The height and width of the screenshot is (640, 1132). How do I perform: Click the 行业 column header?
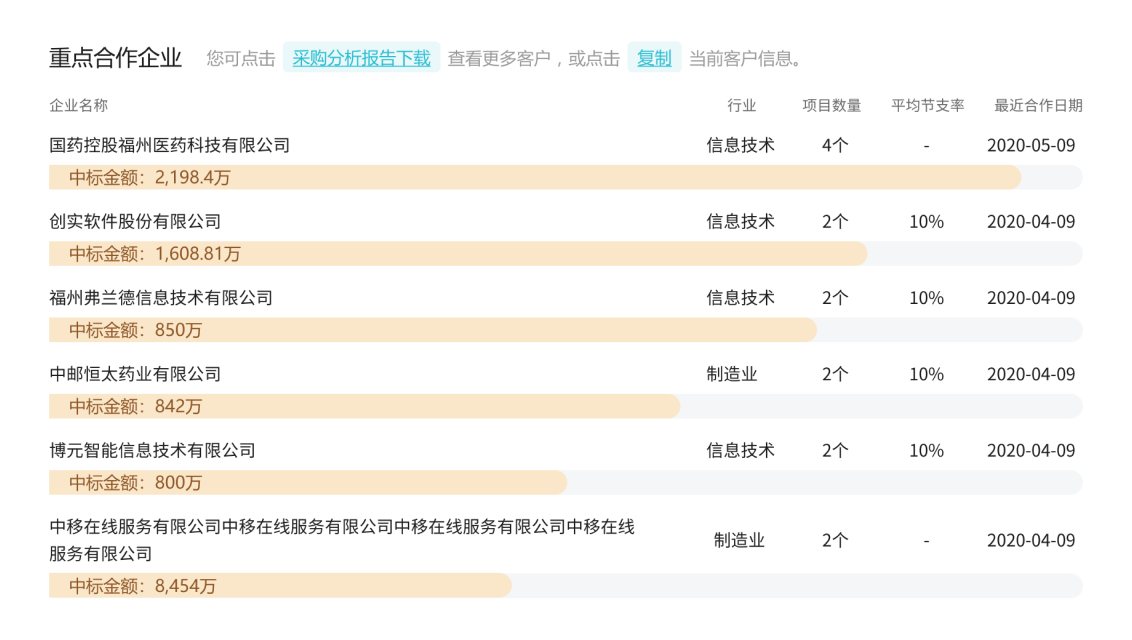coord(741,105)
